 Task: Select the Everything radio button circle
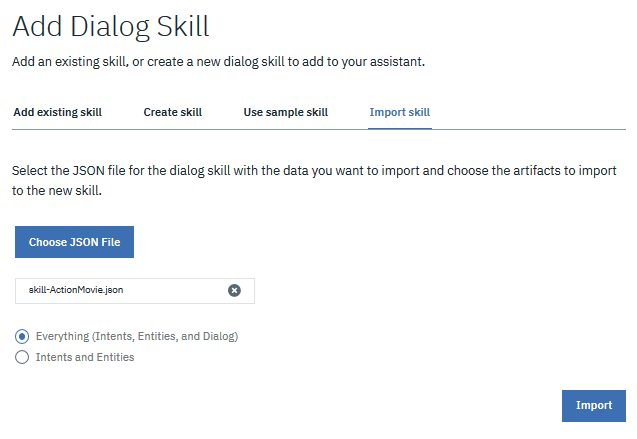click(x=22, y=336)
